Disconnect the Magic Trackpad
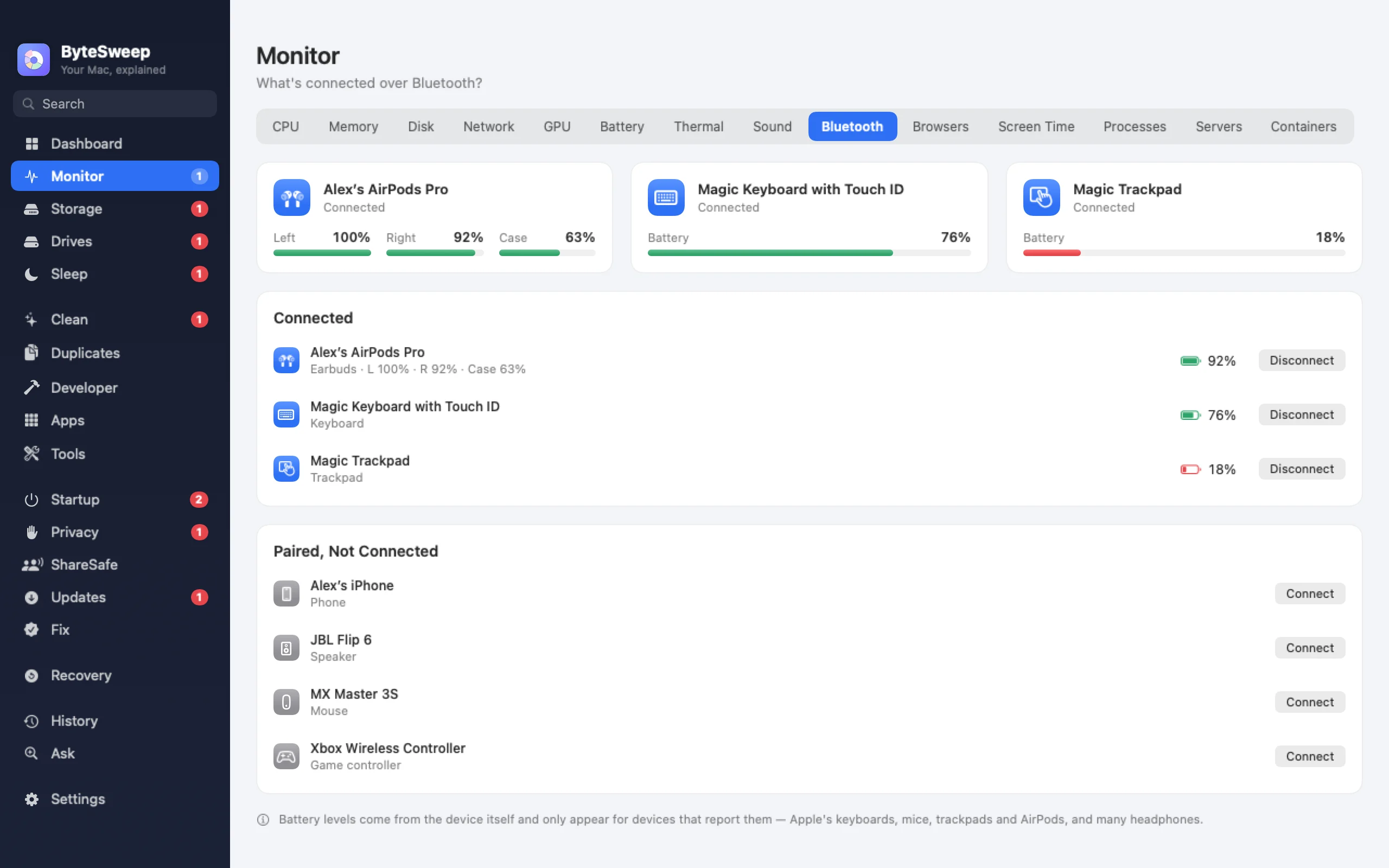The height and width of the screenshot is (868, 1389). point(1301,469)
